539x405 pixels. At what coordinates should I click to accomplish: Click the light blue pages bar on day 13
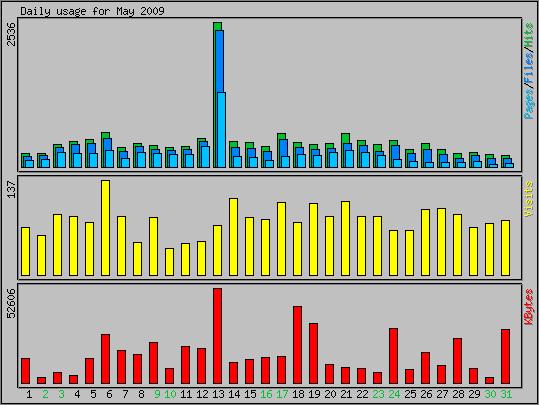point(221,130)
